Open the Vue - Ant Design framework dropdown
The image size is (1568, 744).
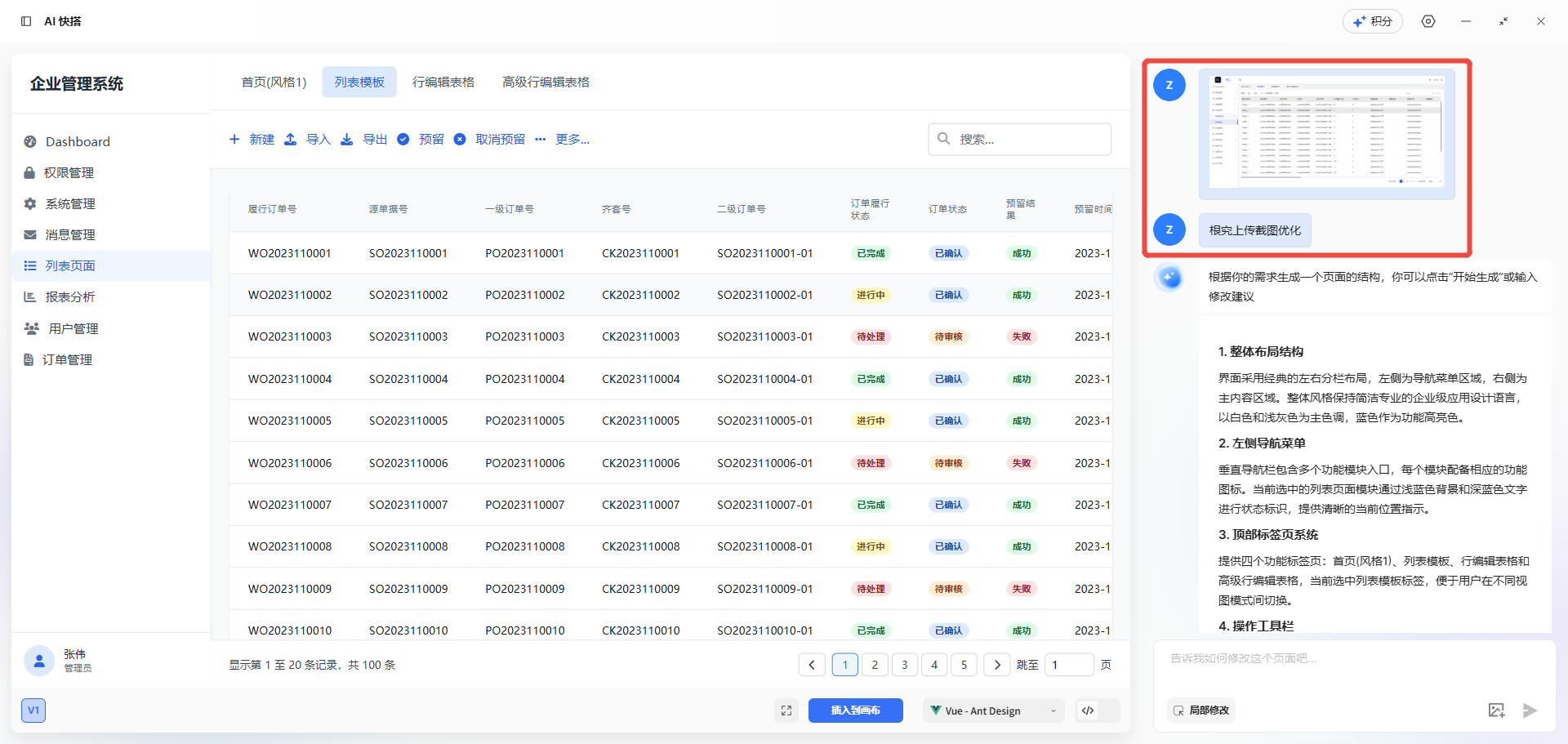coord(993,711)
